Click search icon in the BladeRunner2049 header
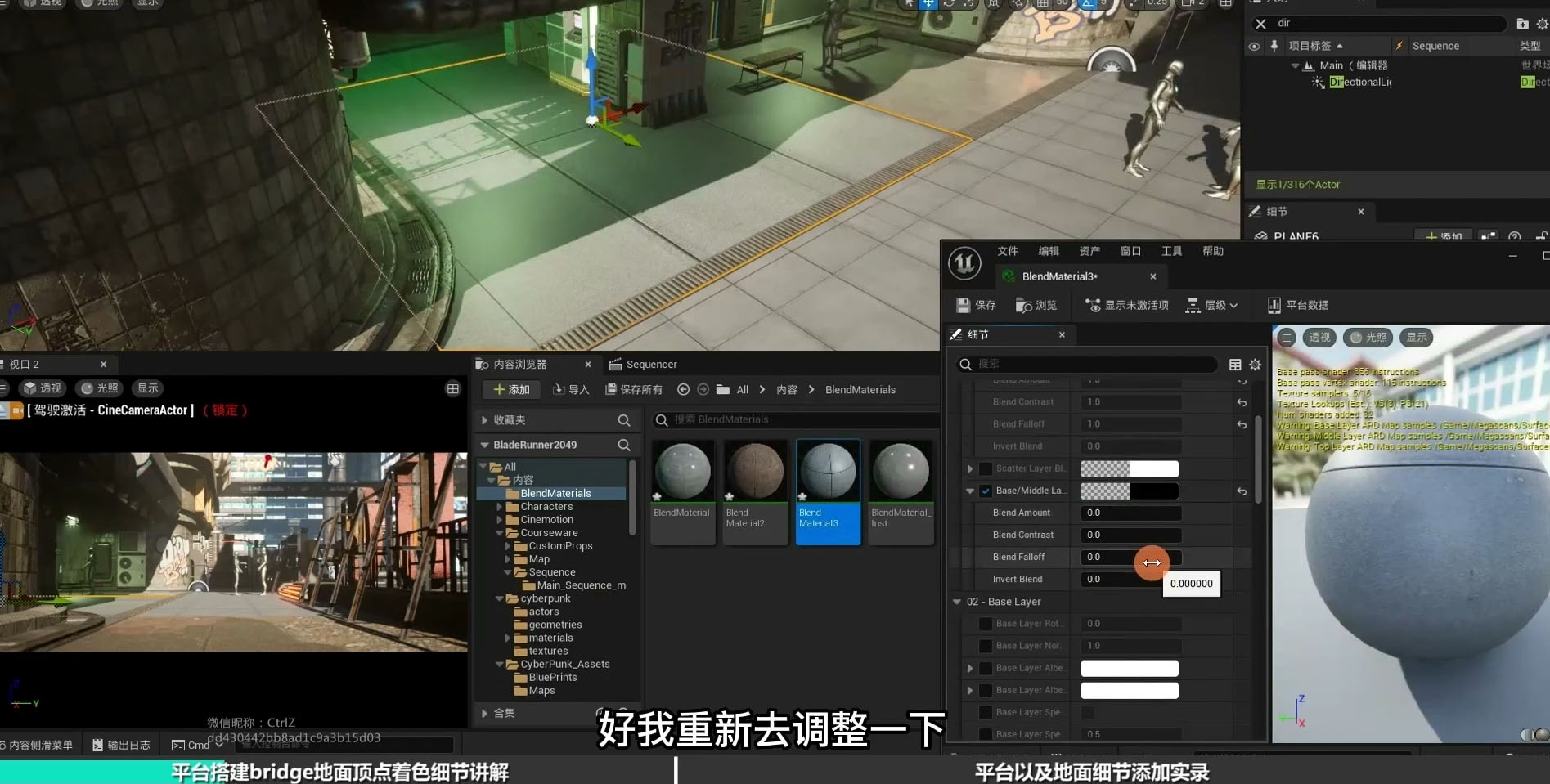The image size is (1550, 784). [x=623, y=445]
